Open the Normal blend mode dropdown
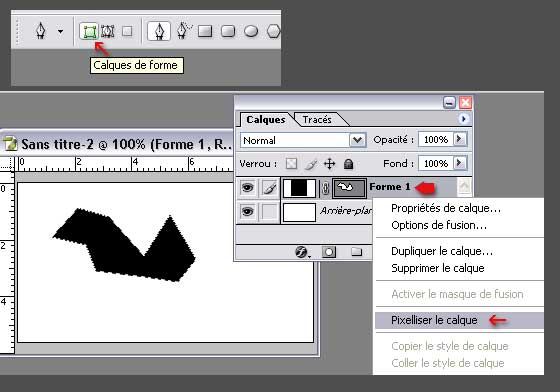This screenshot has width=560, height=392. click(303, 140)
